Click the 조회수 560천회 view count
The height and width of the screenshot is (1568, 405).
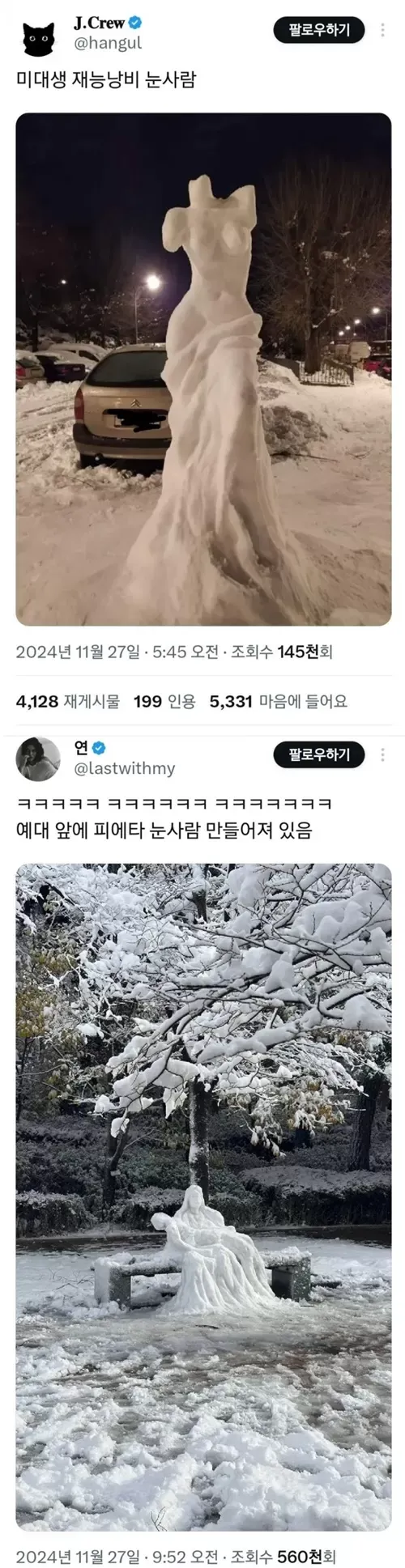(283, 1556)
